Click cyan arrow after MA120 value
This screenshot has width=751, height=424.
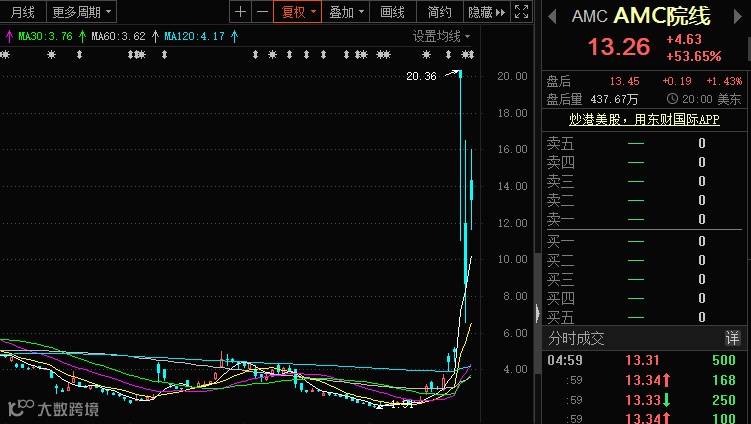point(234,36)
